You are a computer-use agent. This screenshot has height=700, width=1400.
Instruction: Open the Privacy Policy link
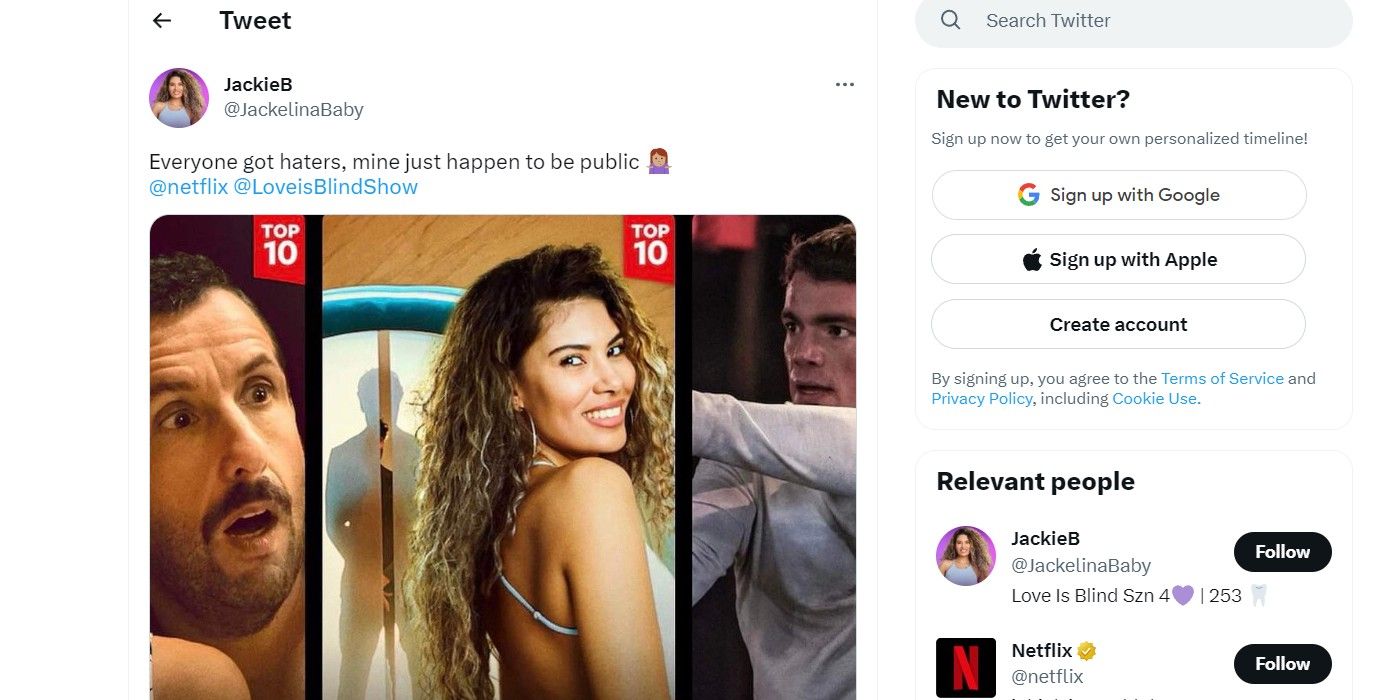tap(981, 398)
